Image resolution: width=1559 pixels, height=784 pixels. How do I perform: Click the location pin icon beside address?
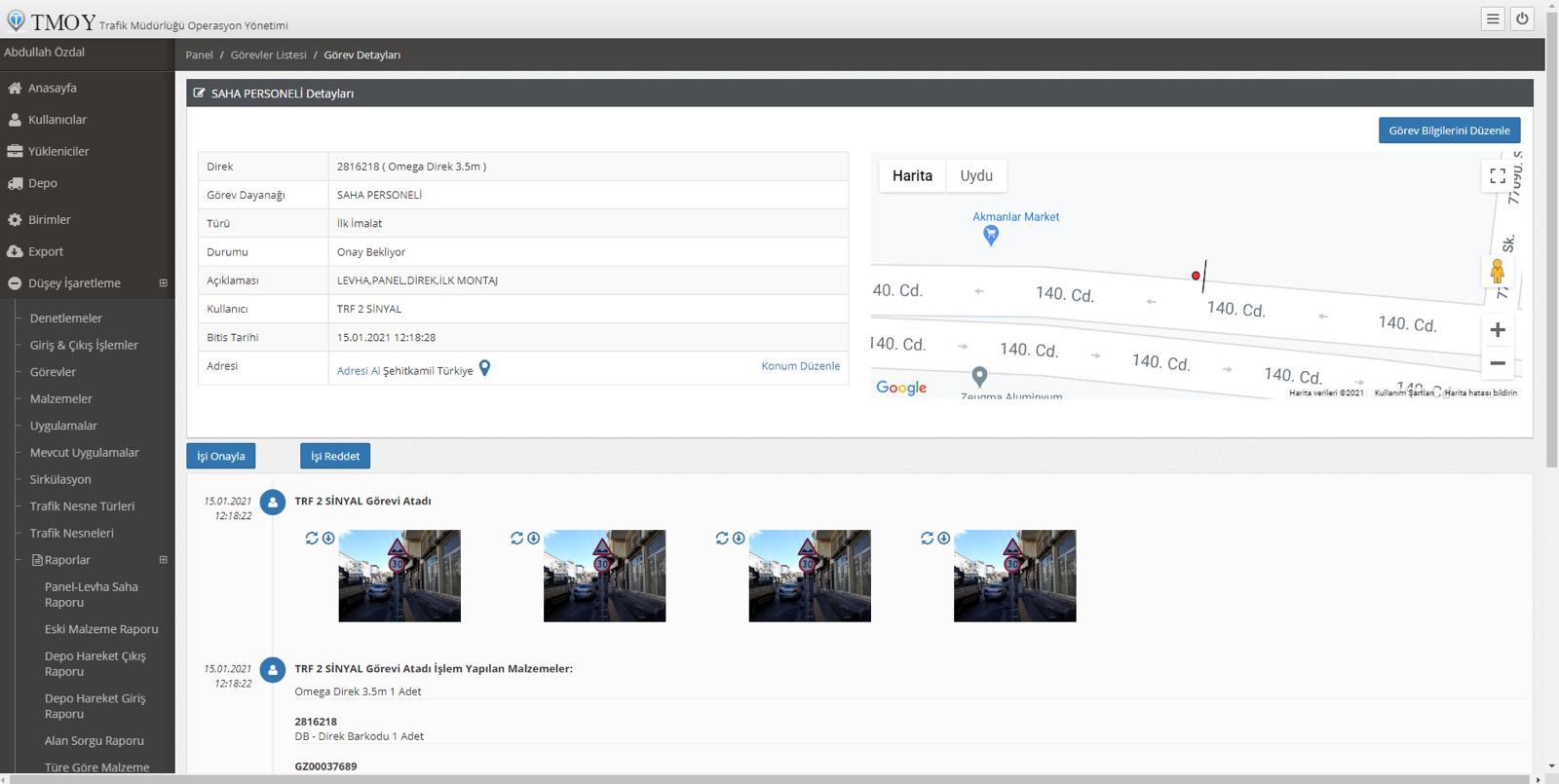coord(484,368)
